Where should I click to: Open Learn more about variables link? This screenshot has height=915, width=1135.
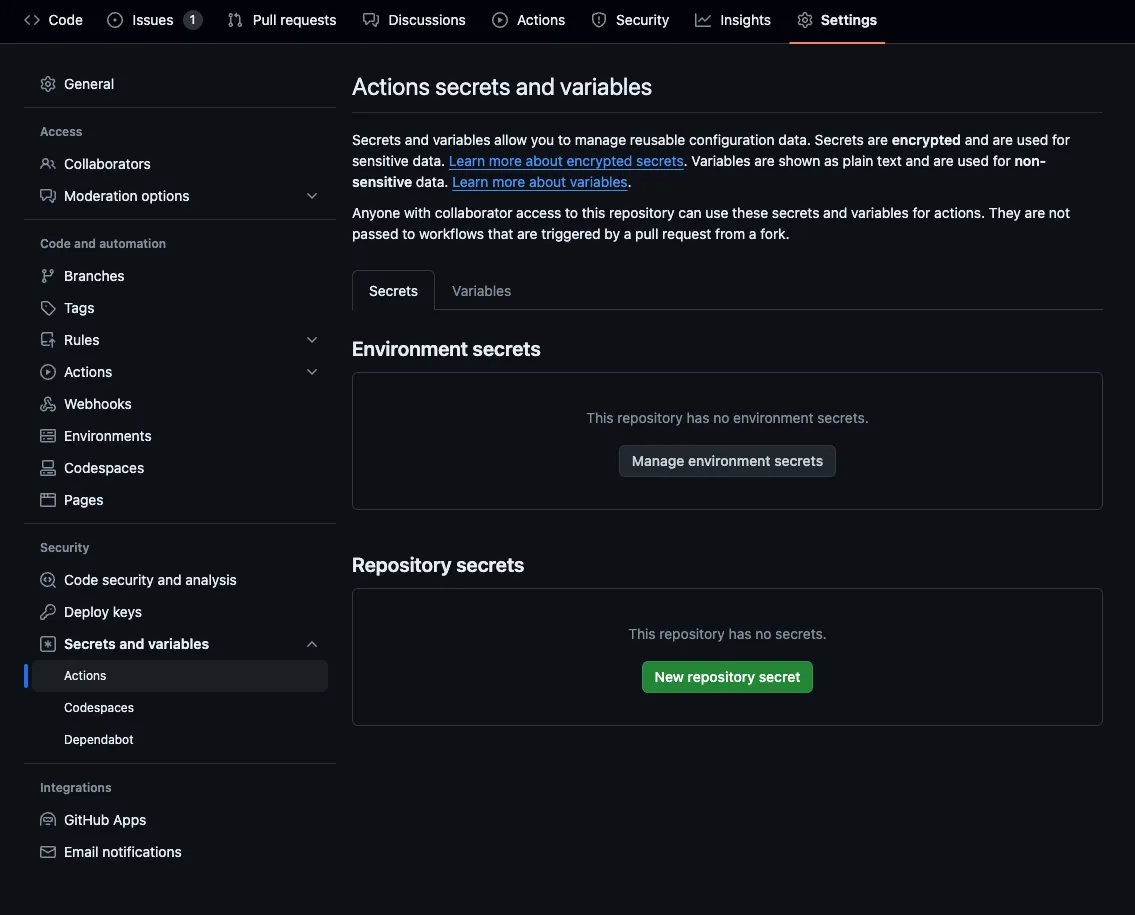[x=539, y=182]
